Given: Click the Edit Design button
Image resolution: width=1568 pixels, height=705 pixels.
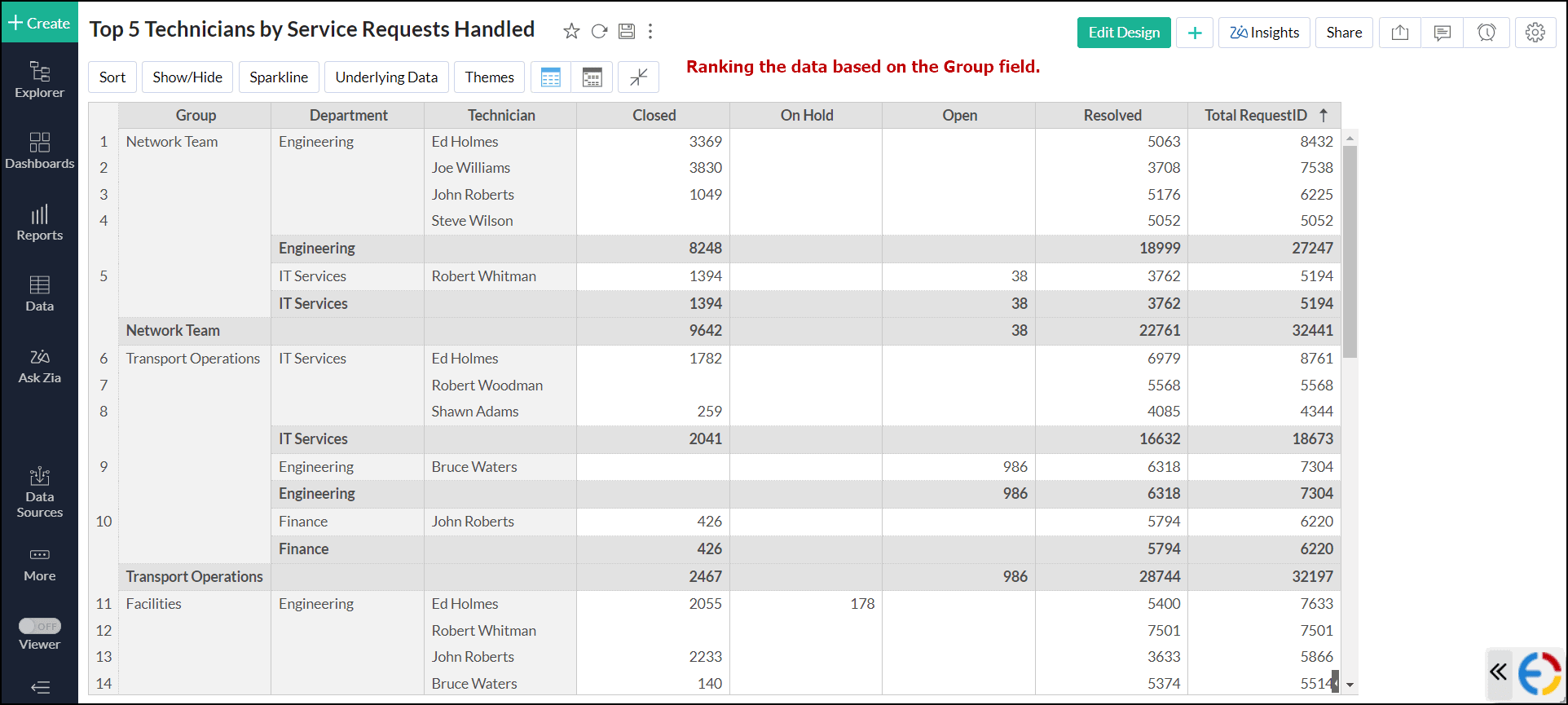Looking at the screenshot, I should [1123, 33].
